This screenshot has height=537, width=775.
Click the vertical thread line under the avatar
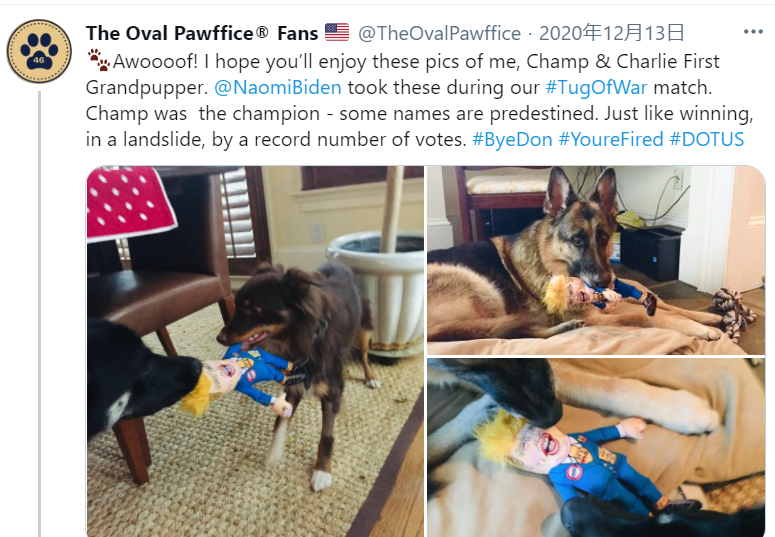tap(40, 314)
